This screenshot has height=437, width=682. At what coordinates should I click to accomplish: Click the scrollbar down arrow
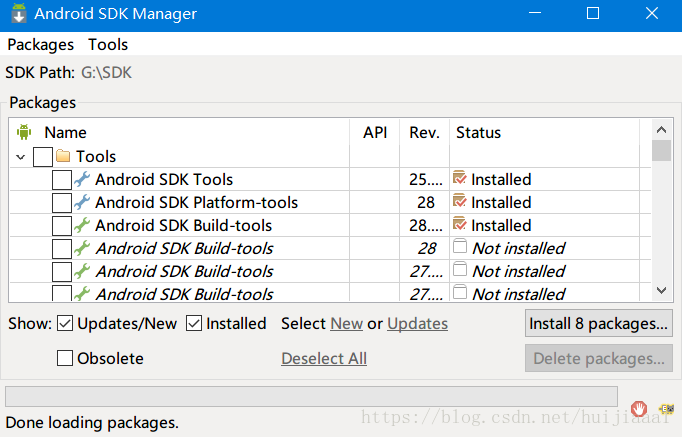[x=661, y=290]
